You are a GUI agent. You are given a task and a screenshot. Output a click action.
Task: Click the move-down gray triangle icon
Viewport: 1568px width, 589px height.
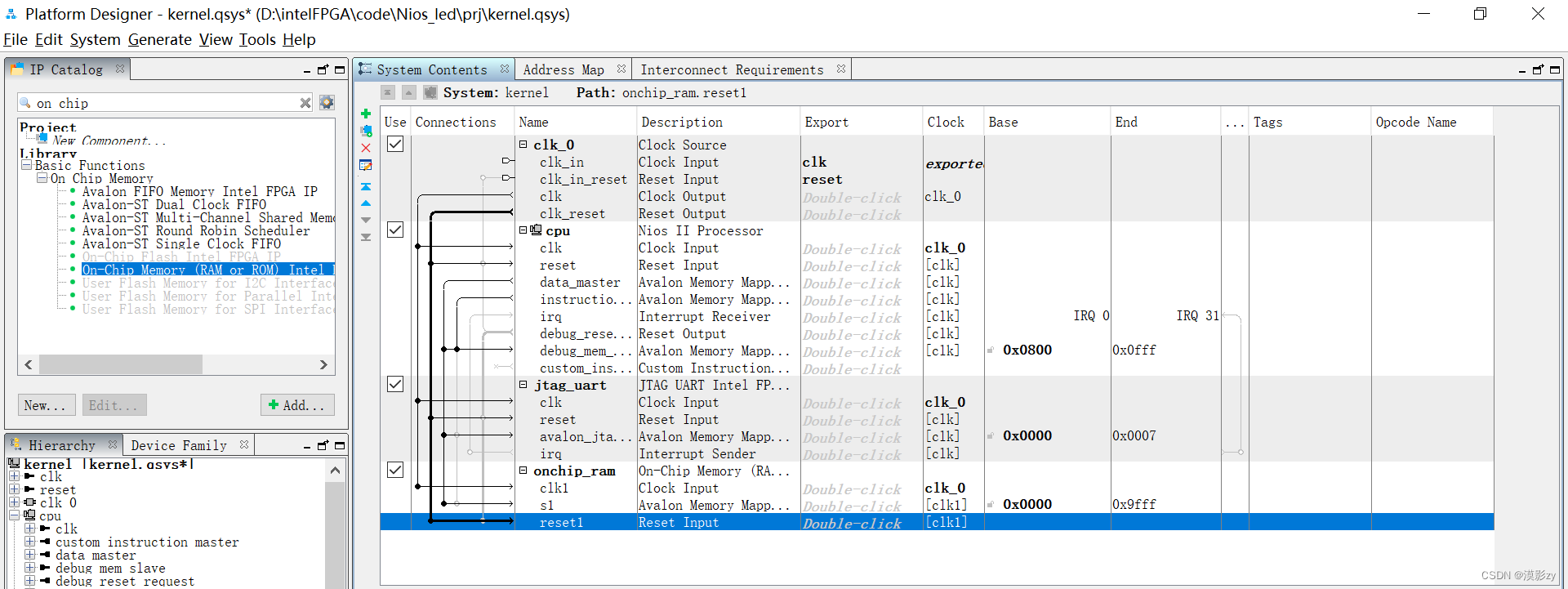click(x=366, y=220)
